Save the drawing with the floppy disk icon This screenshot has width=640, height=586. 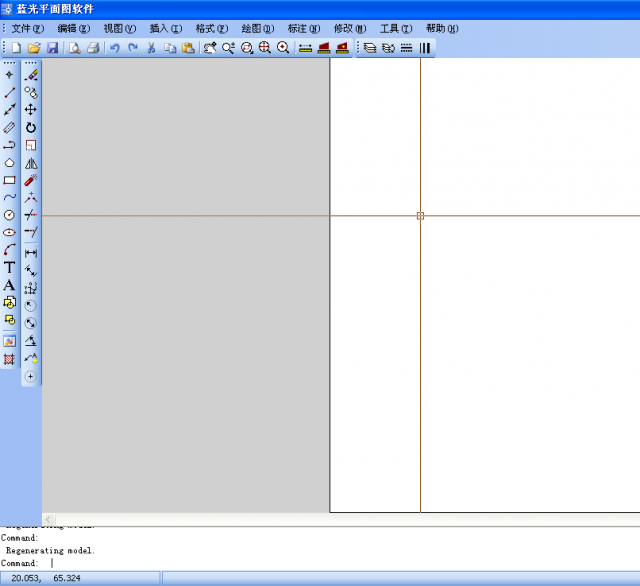(52, 47)
